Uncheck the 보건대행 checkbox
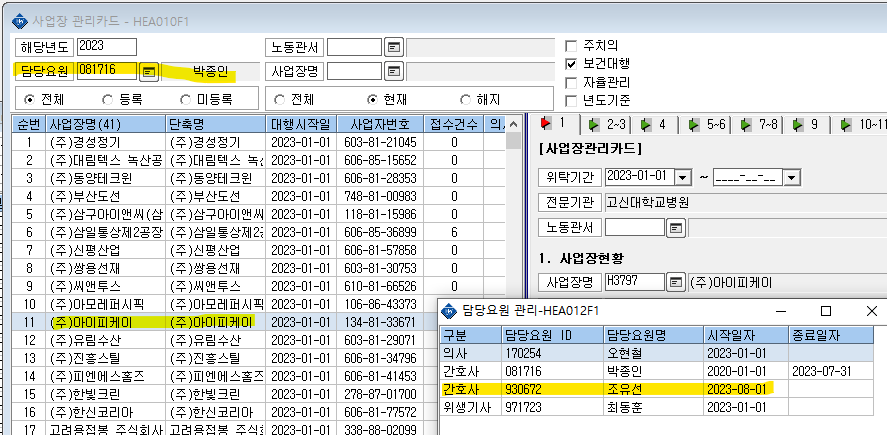 [571, 64]
